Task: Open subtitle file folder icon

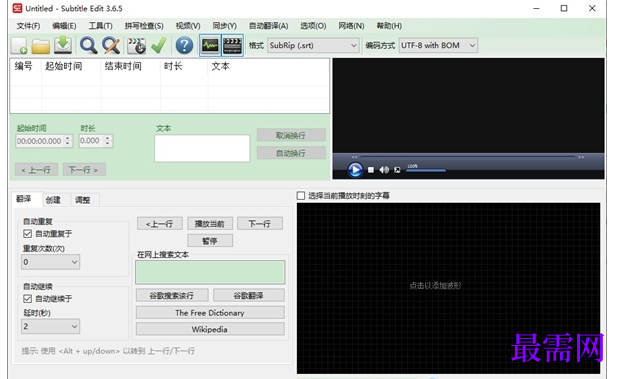Action: click(x=41, y=46)
